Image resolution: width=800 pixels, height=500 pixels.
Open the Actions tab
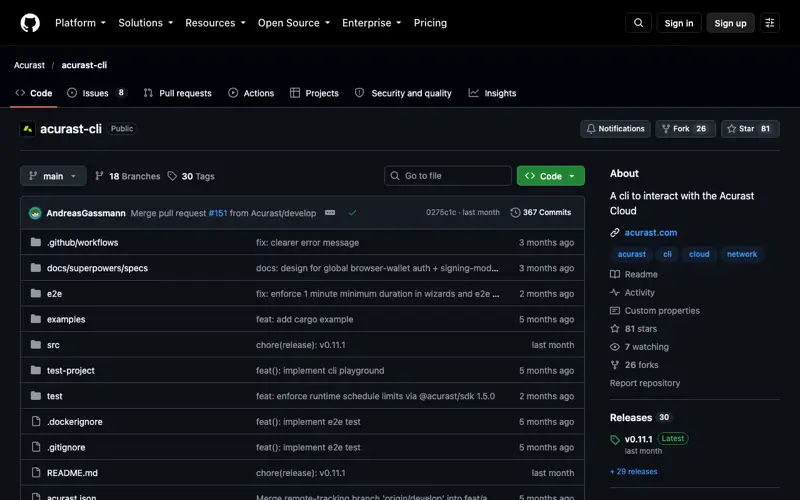point(251,93)
